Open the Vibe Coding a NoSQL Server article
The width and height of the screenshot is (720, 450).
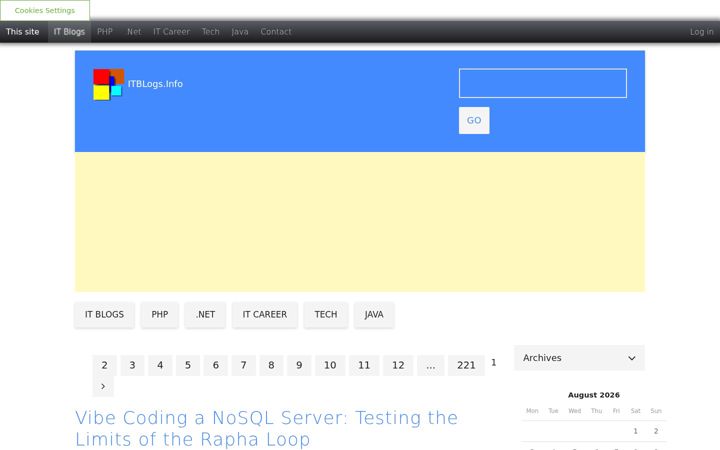(267, 428)
